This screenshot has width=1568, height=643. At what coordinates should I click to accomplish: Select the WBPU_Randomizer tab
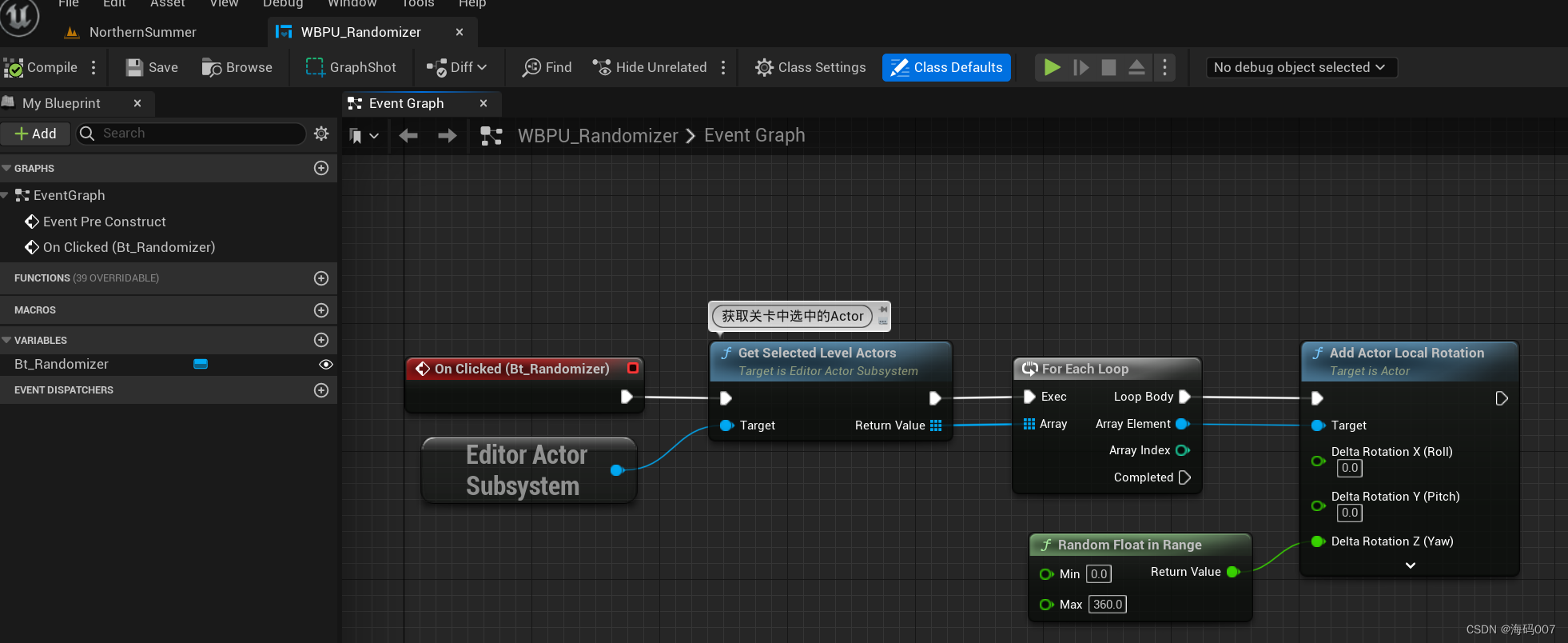tap(361, 32)
